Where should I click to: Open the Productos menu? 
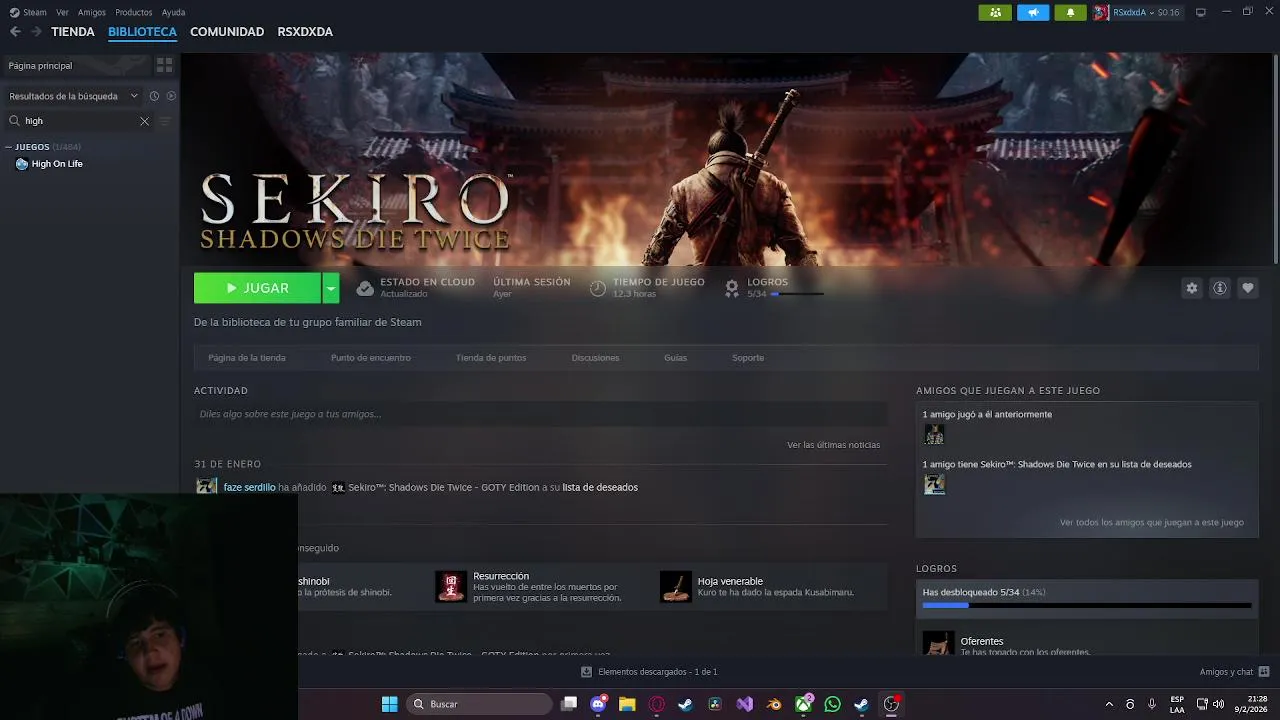tap(134, 12)
